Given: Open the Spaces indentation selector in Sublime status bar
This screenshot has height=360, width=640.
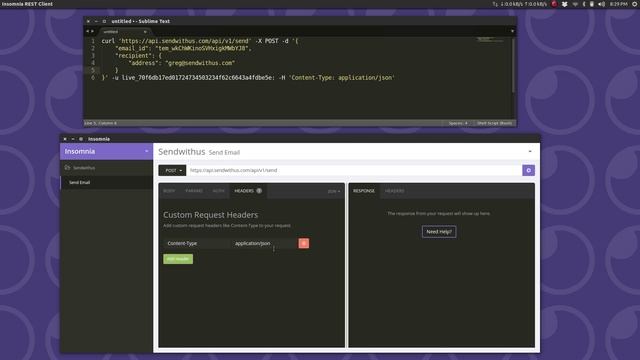Looking at the screenshot, I should pyautogui.click(x=458, y=123).
